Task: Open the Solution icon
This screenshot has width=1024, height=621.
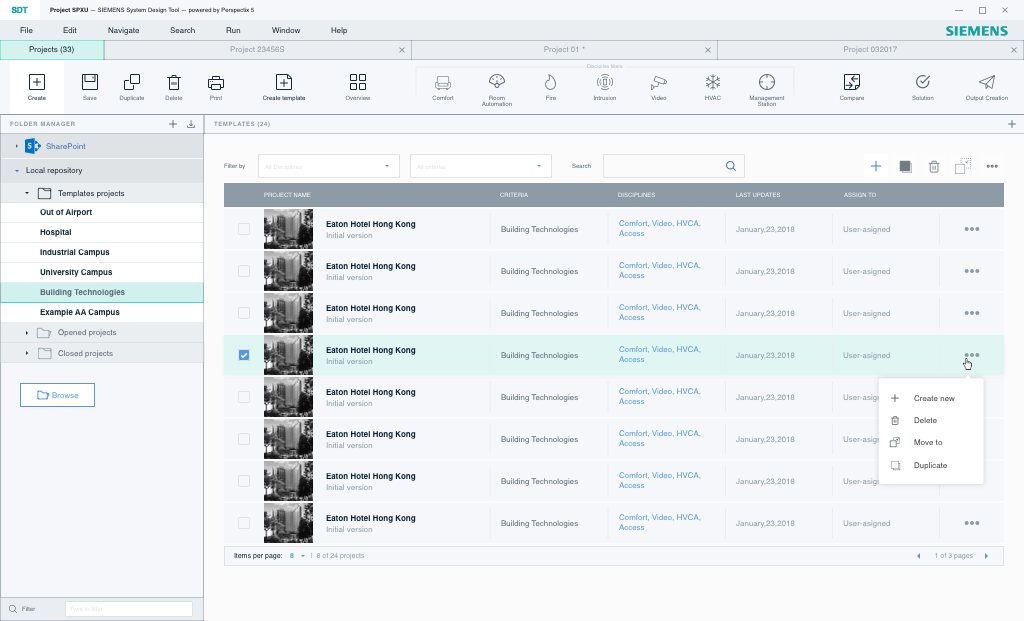Action: (923, 82)
